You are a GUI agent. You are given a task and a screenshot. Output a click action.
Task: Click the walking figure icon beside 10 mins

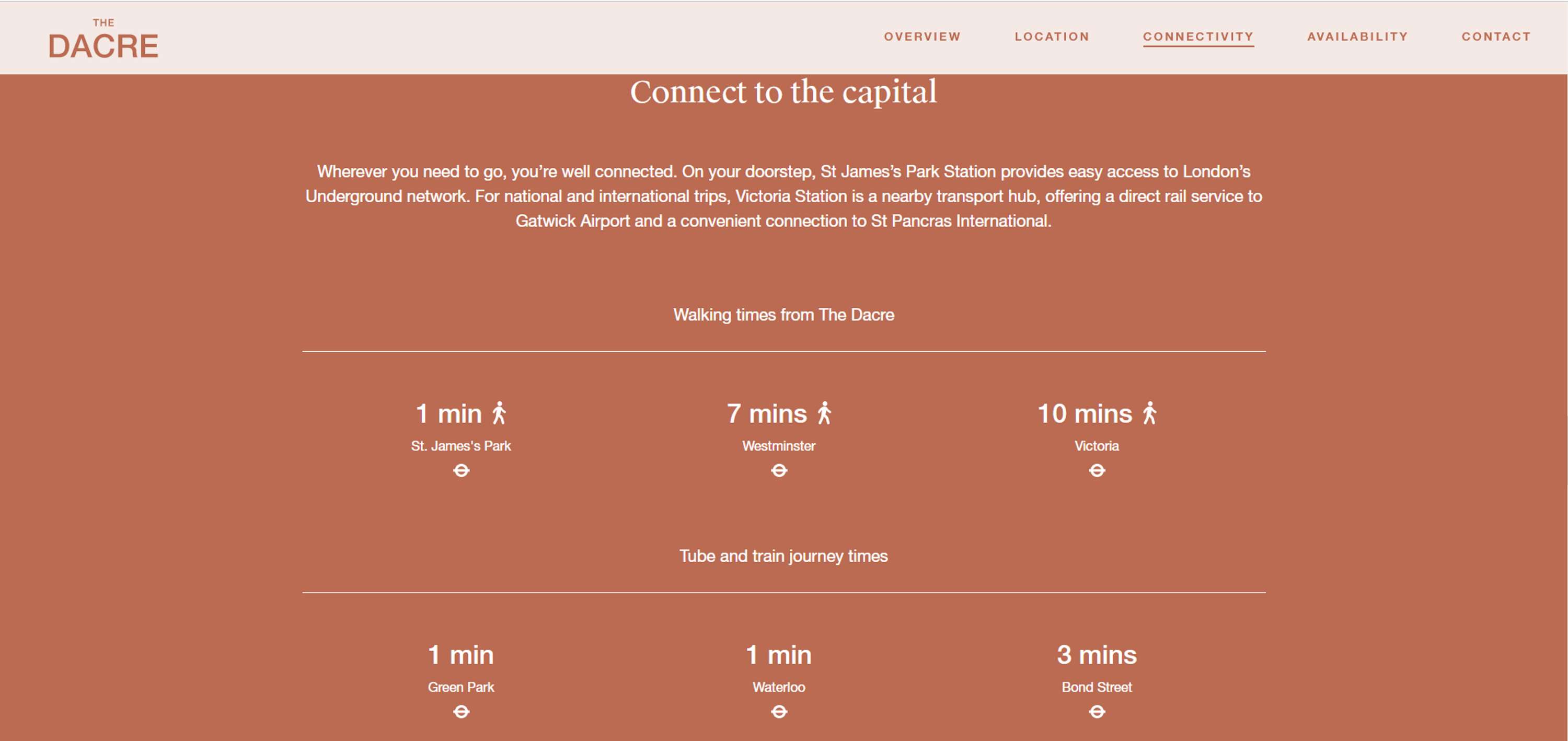pos(1149,412)
